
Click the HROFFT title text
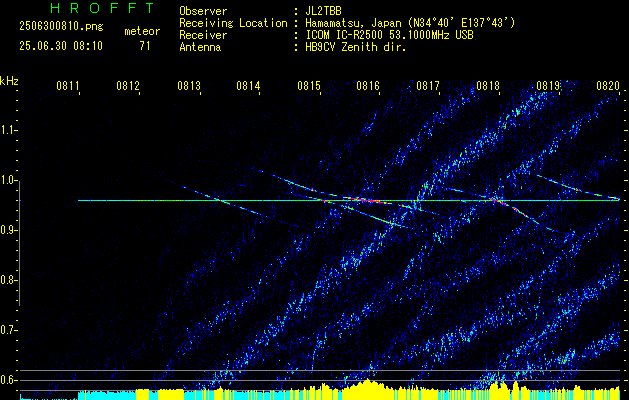103,8
